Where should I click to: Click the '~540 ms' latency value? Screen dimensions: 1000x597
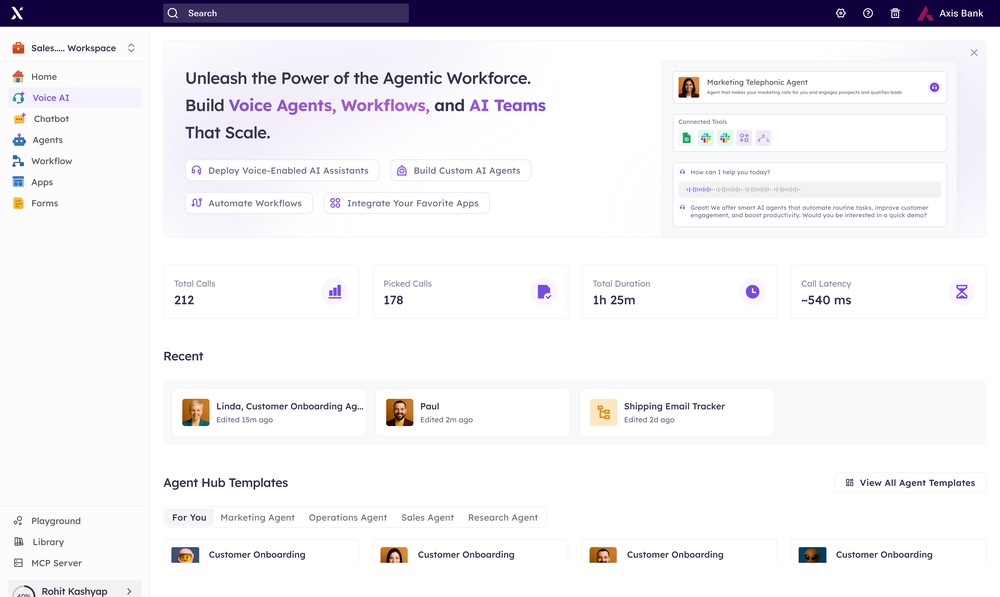(826, 300)
